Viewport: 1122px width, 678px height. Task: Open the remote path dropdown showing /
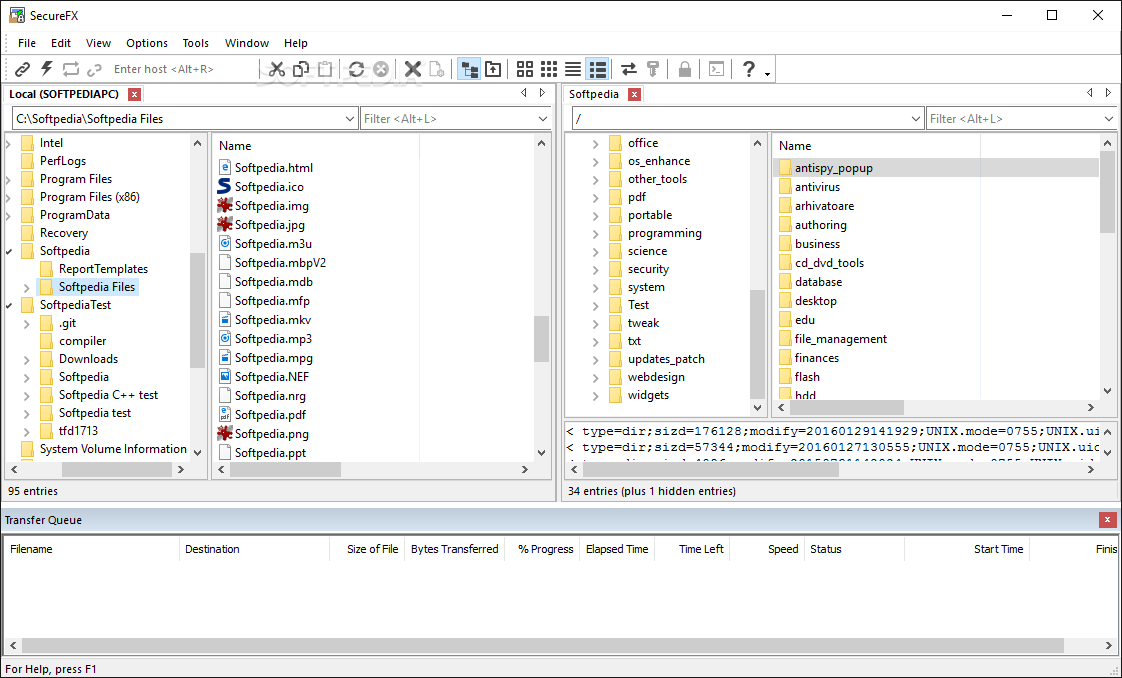coord(915,119)
